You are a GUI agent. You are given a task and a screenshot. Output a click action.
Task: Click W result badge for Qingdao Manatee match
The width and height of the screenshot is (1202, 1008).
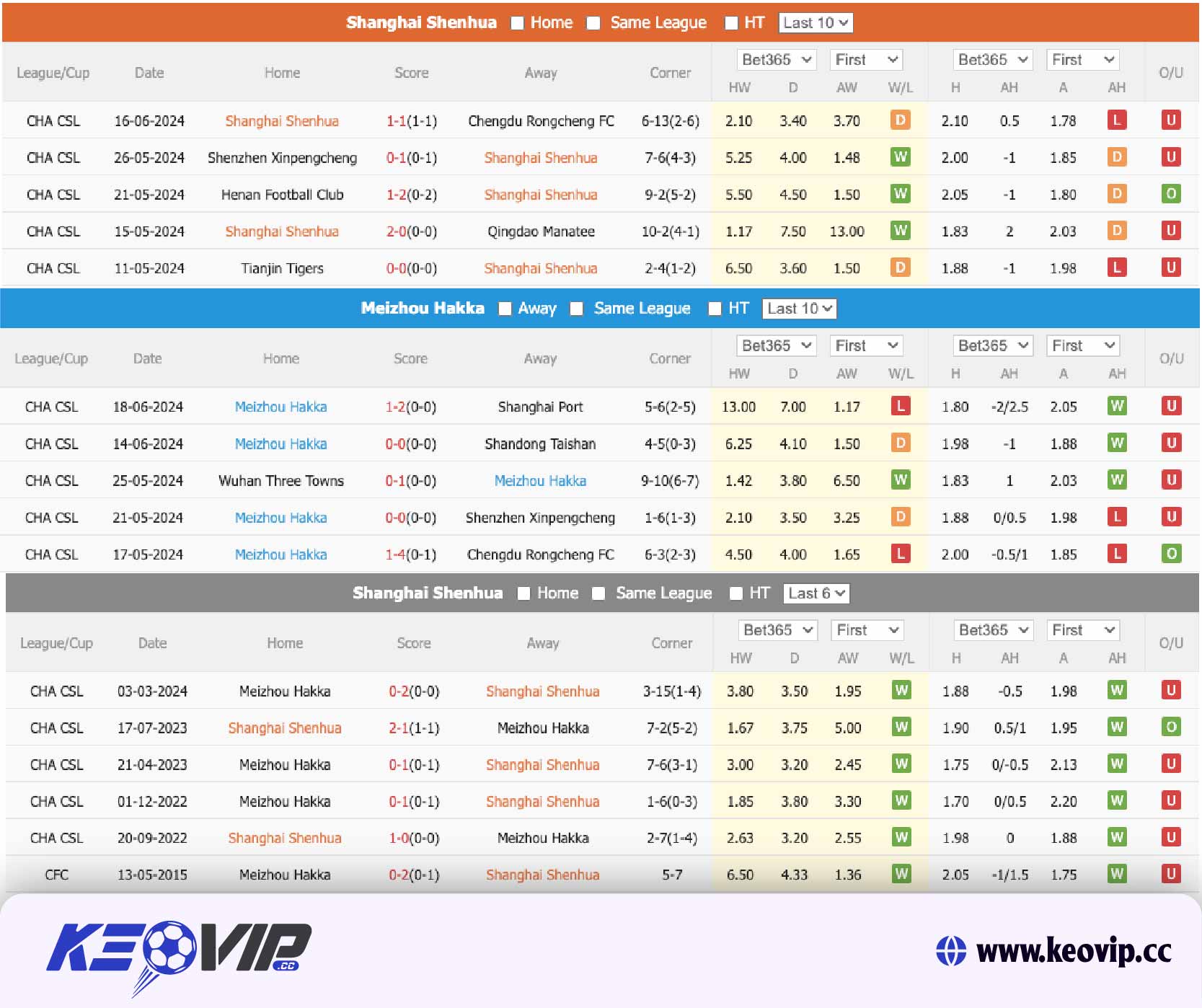(x=900, y=231)
